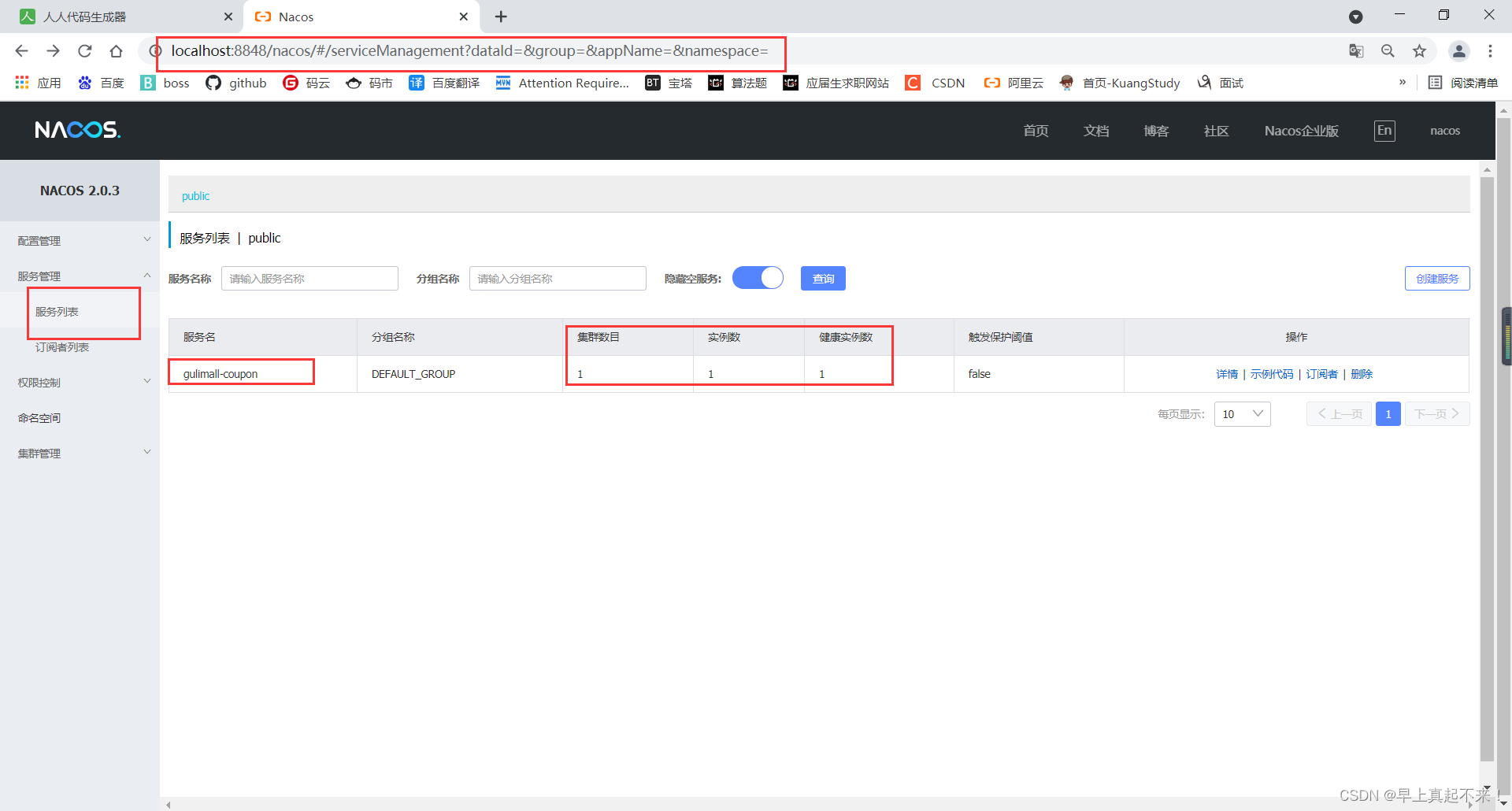Focus the 服务名称 input field
This screenshot has width=1512, height=811.
pos(309,279)
